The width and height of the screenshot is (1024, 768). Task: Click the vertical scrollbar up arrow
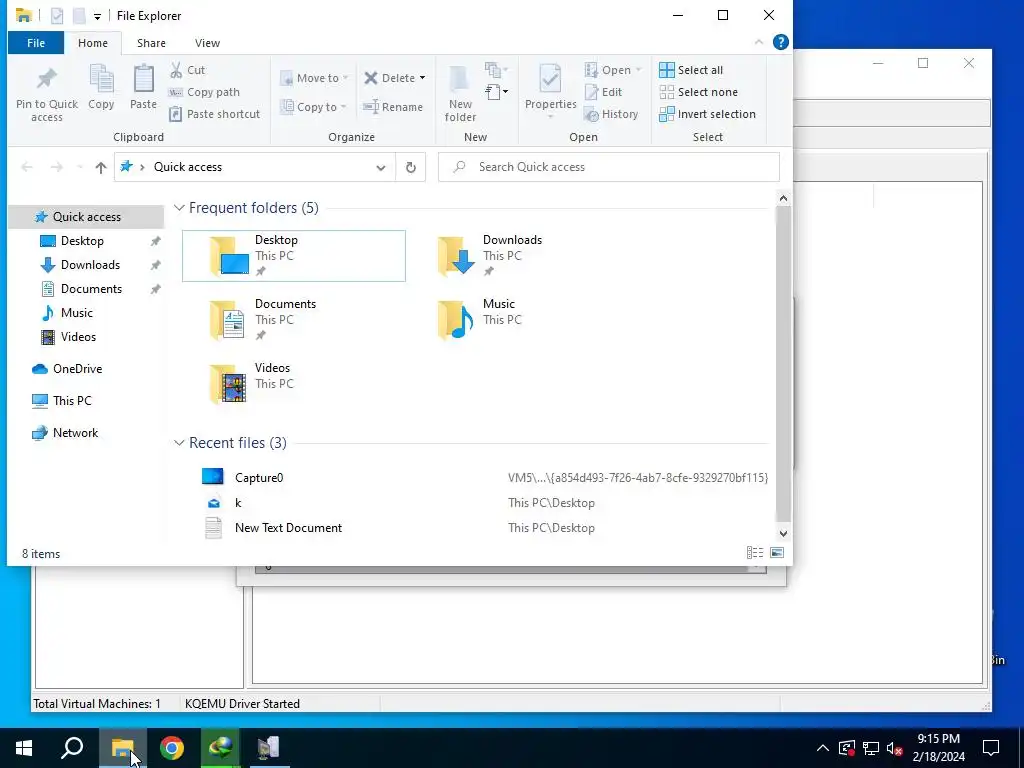(x=783, y=198)
